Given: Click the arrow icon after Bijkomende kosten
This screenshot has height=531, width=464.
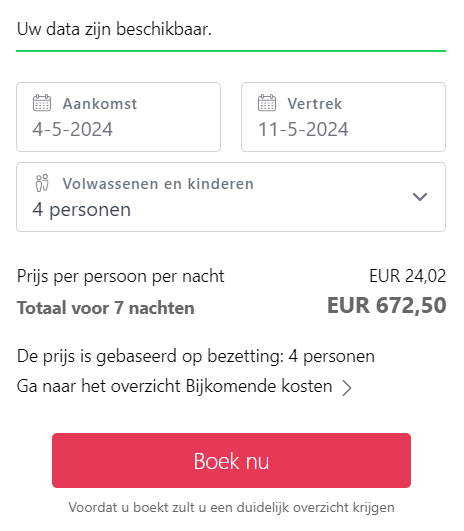Looking at the screenshot, I should pyautogui.click(x=346, y=388).
